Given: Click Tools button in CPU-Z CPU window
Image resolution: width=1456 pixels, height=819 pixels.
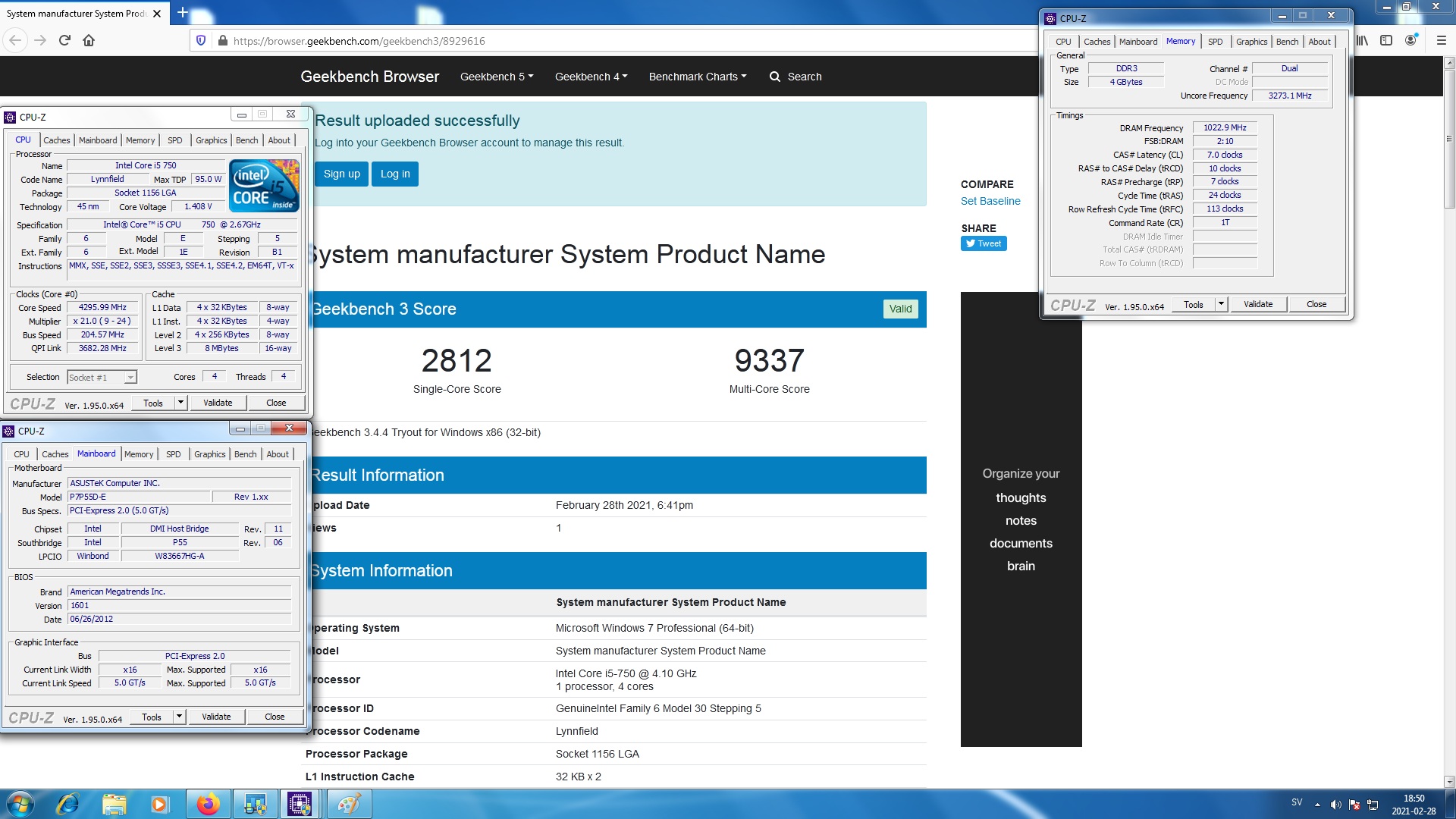Looking at the screenshot, I should click(x=153, y=403).
